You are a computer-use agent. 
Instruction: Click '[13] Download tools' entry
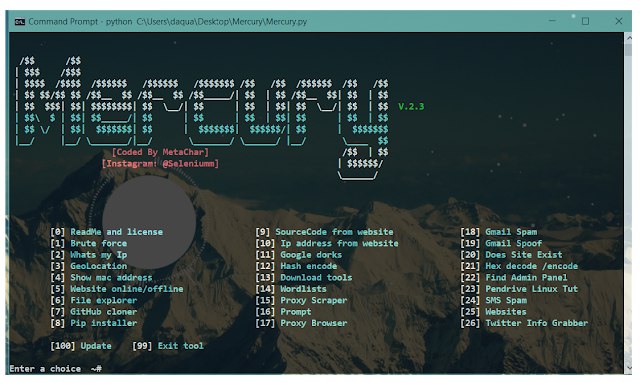[304, 278]
